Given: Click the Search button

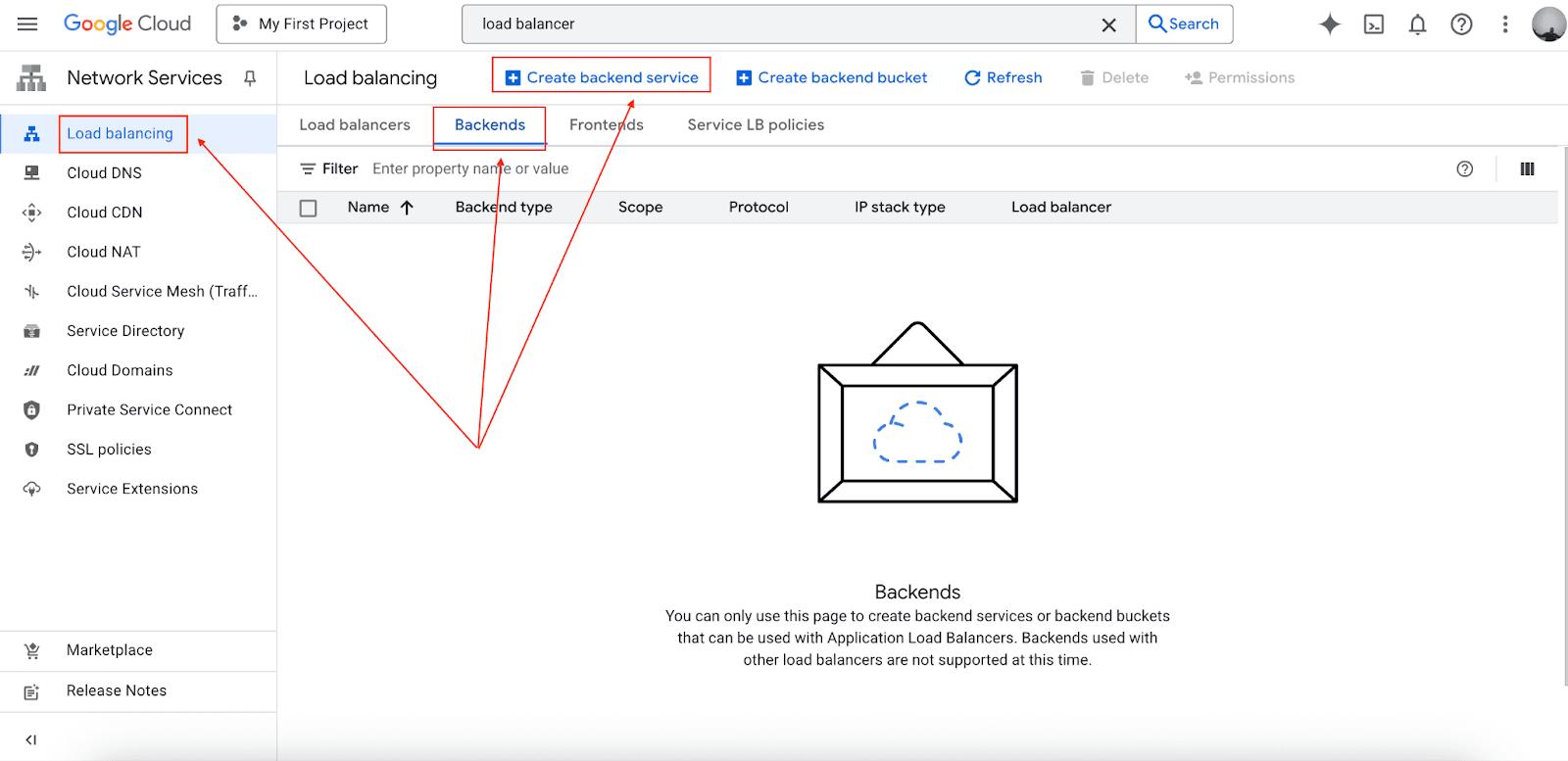Looking at the screenshot, I should [x=1184, y=24].
